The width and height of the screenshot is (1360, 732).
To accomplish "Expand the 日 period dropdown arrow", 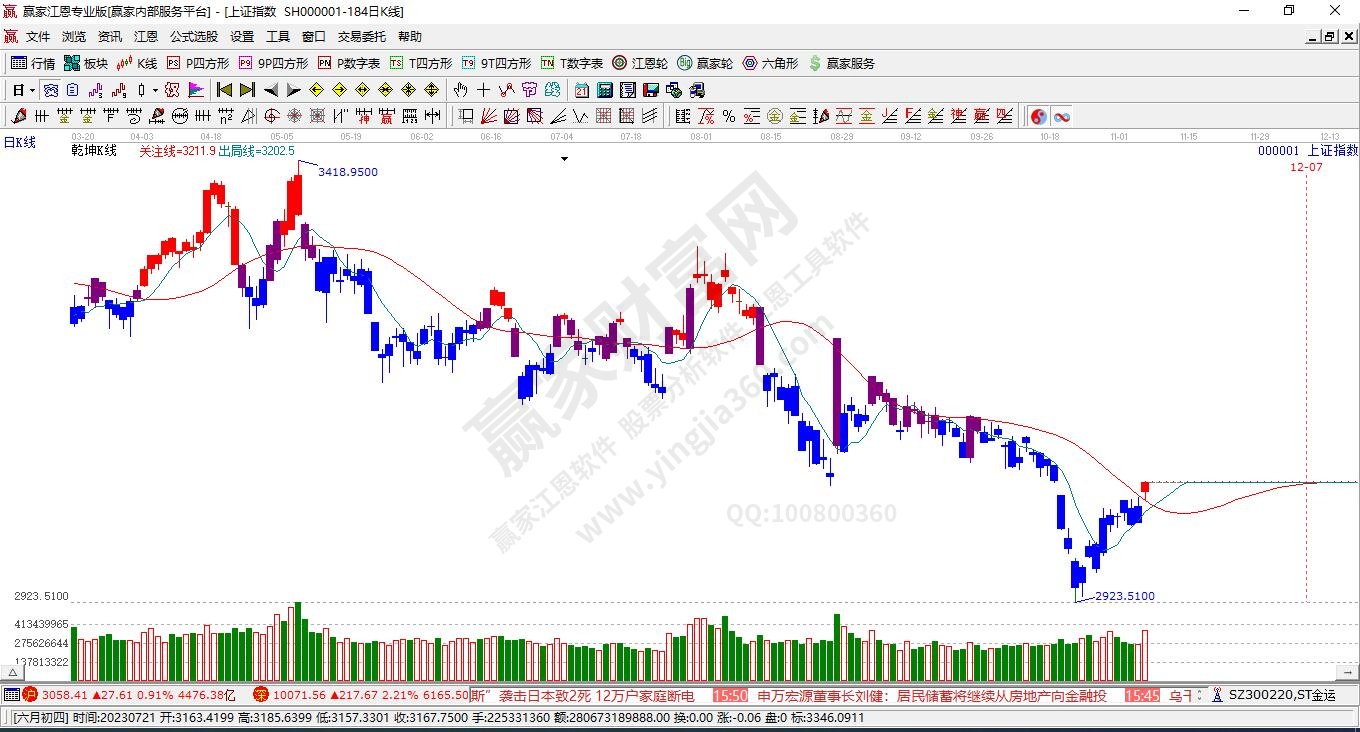I will click(32, 90).
